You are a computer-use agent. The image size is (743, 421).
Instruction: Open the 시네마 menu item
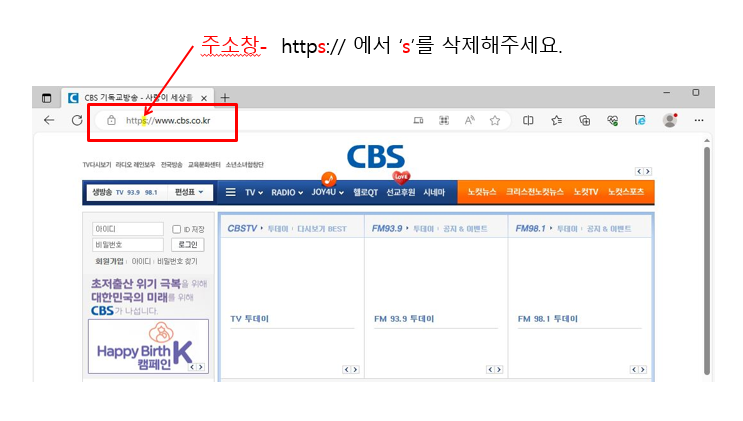pos(434,192)
